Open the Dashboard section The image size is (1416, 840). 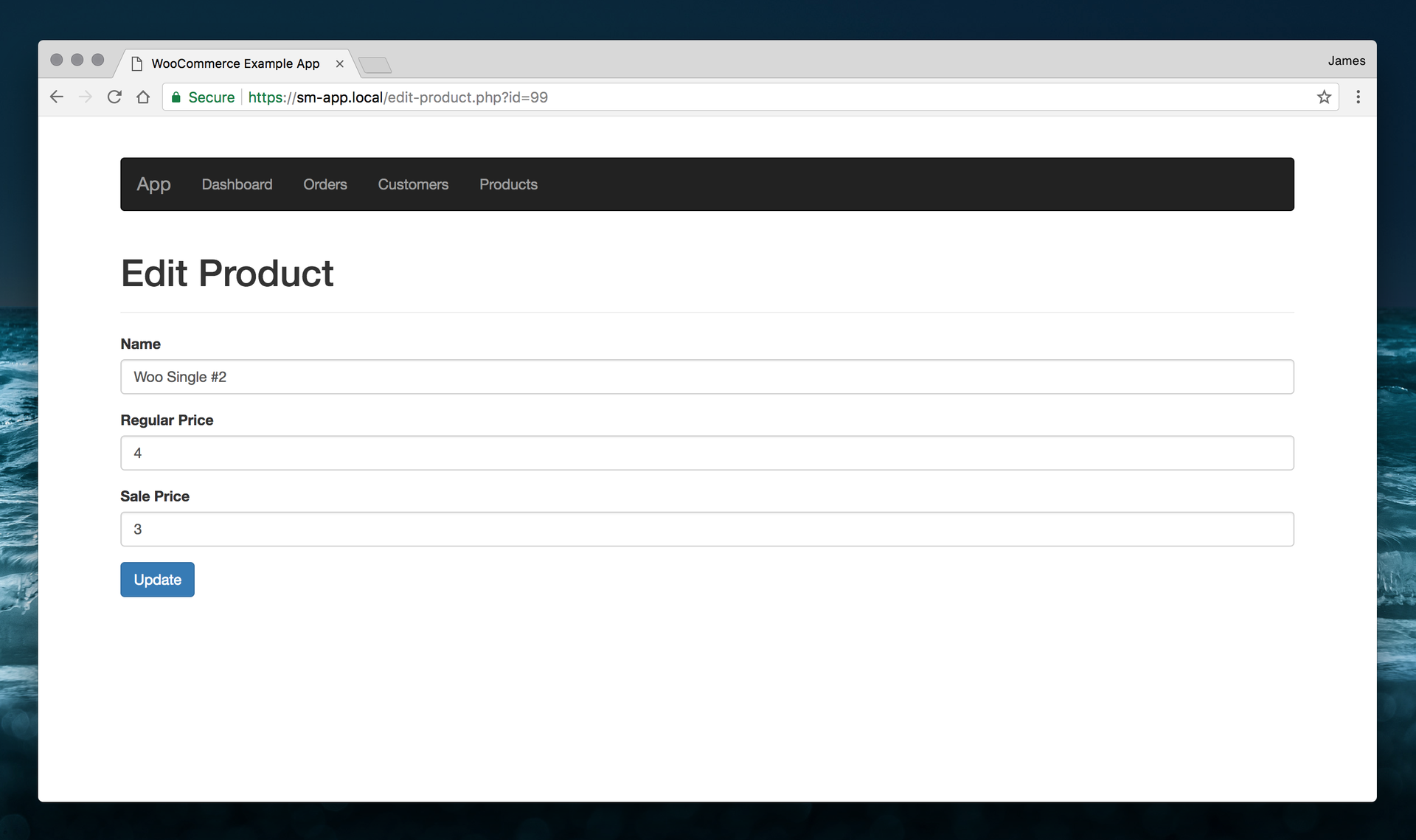pos(237,184)
